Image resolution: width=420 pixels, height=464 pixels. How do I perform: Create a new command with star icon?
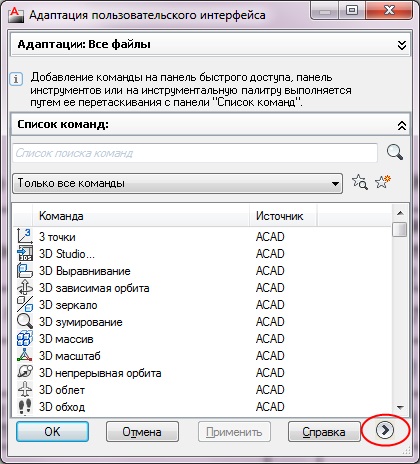pyautogui.click(x=382, y=182)
